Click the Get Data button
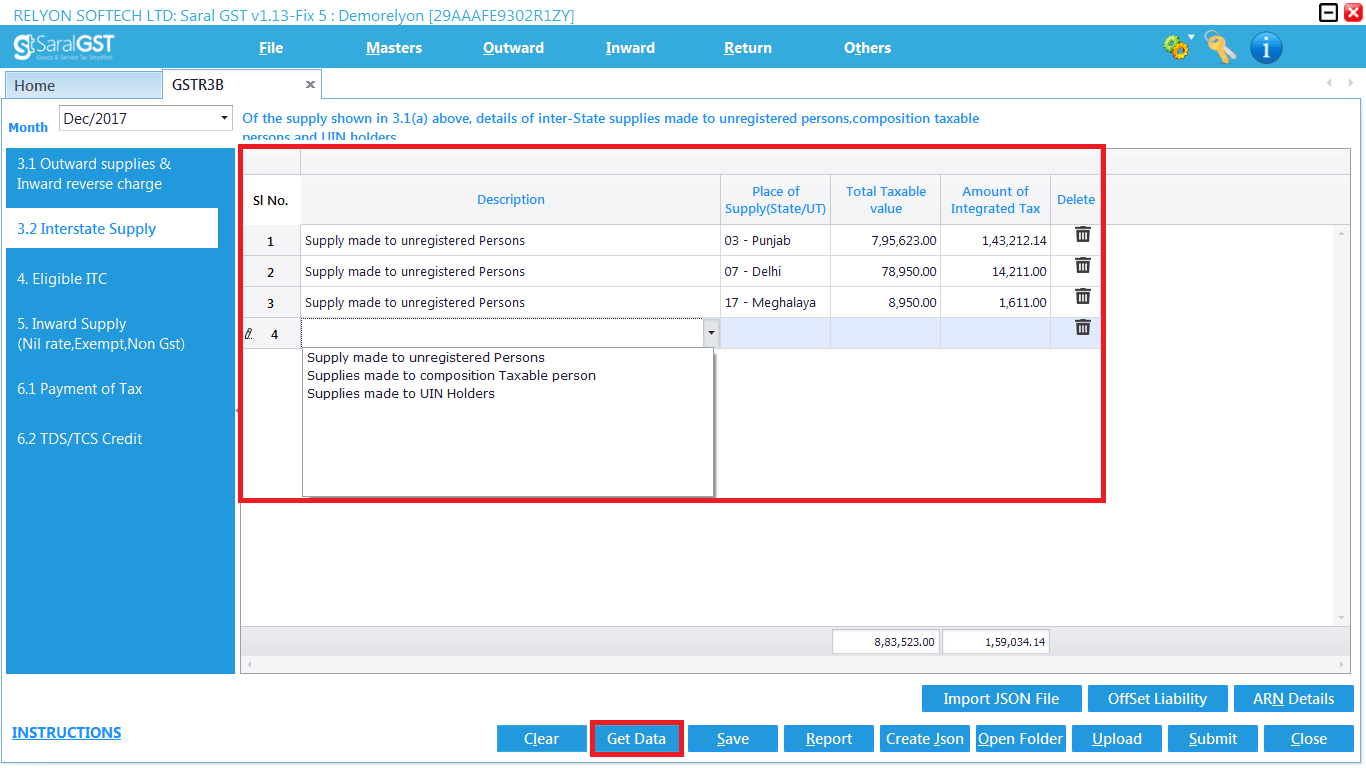This screenshot has width=1366, height=768. point(637,738)
